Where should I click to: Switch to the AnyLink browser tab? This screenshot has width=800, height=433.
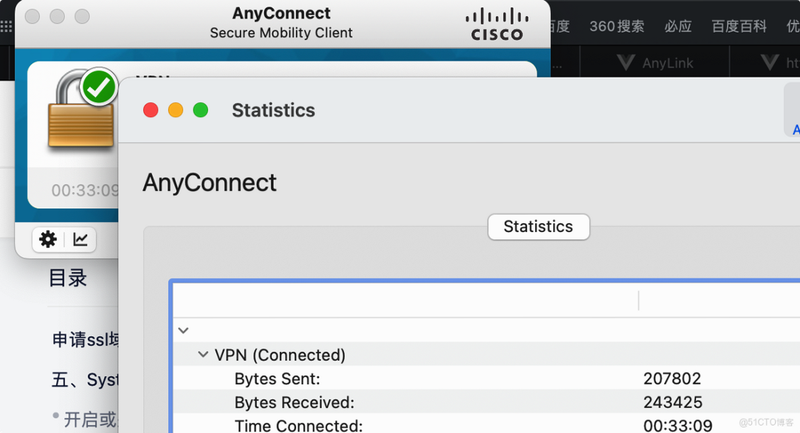[656, 63]
